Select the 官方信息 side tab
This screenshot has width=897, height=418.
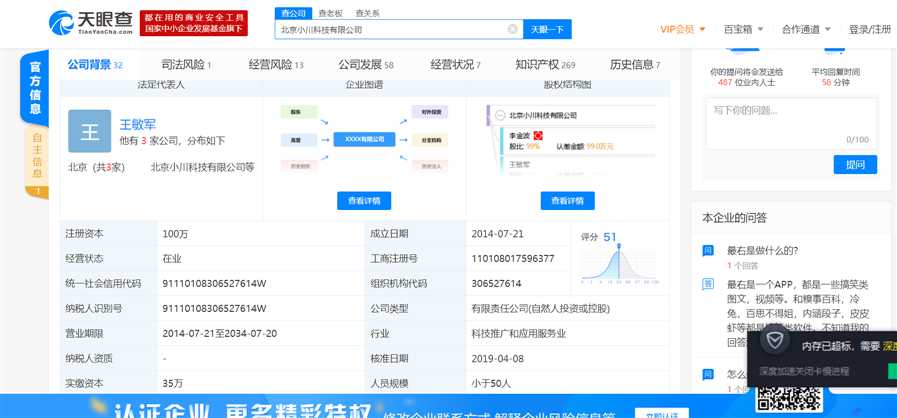(35, 90)
